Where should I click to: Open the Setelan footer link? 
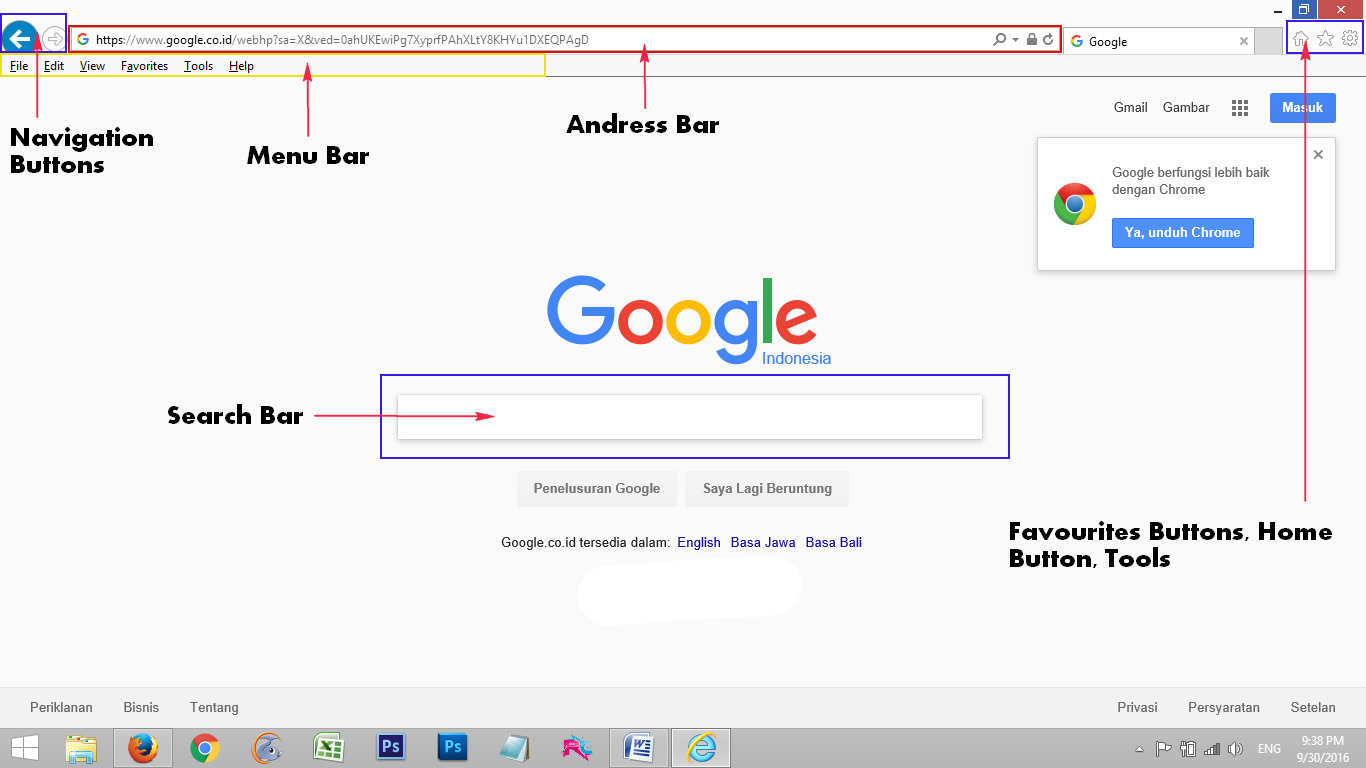tap(1313, 707)
